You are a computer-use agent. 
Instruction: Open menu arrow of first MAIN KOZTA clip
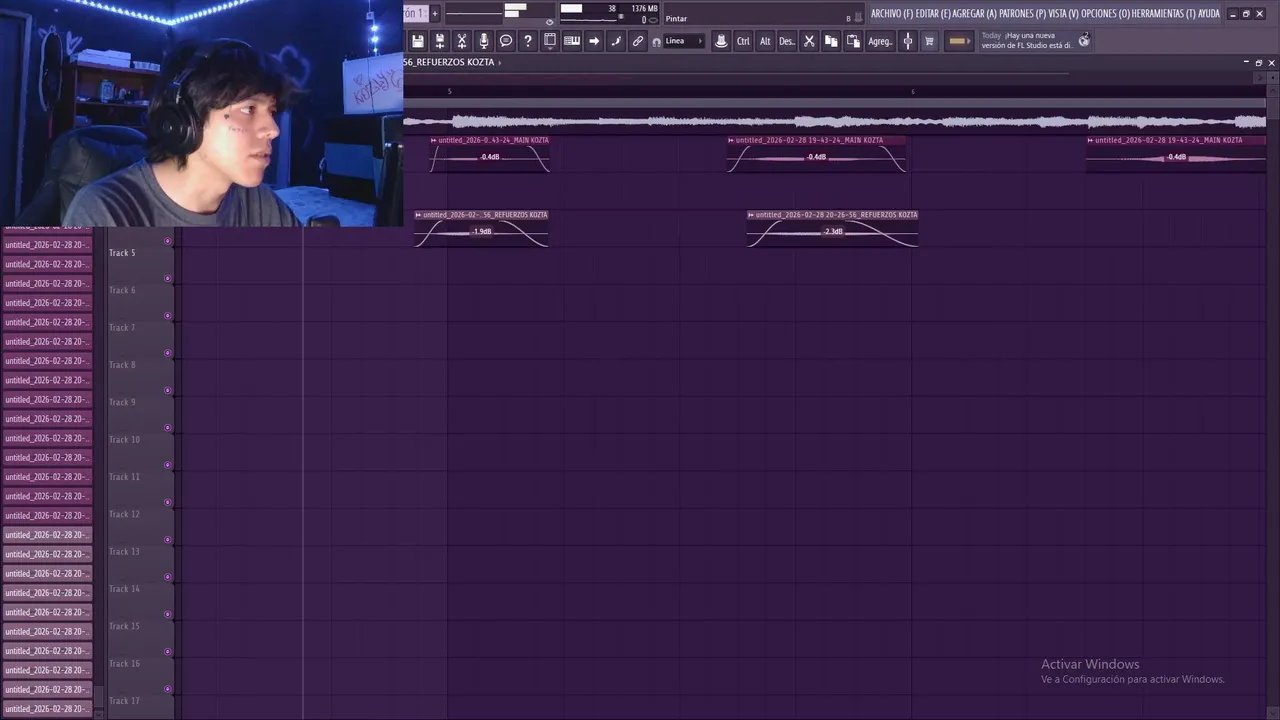click(x=434, y=140)
